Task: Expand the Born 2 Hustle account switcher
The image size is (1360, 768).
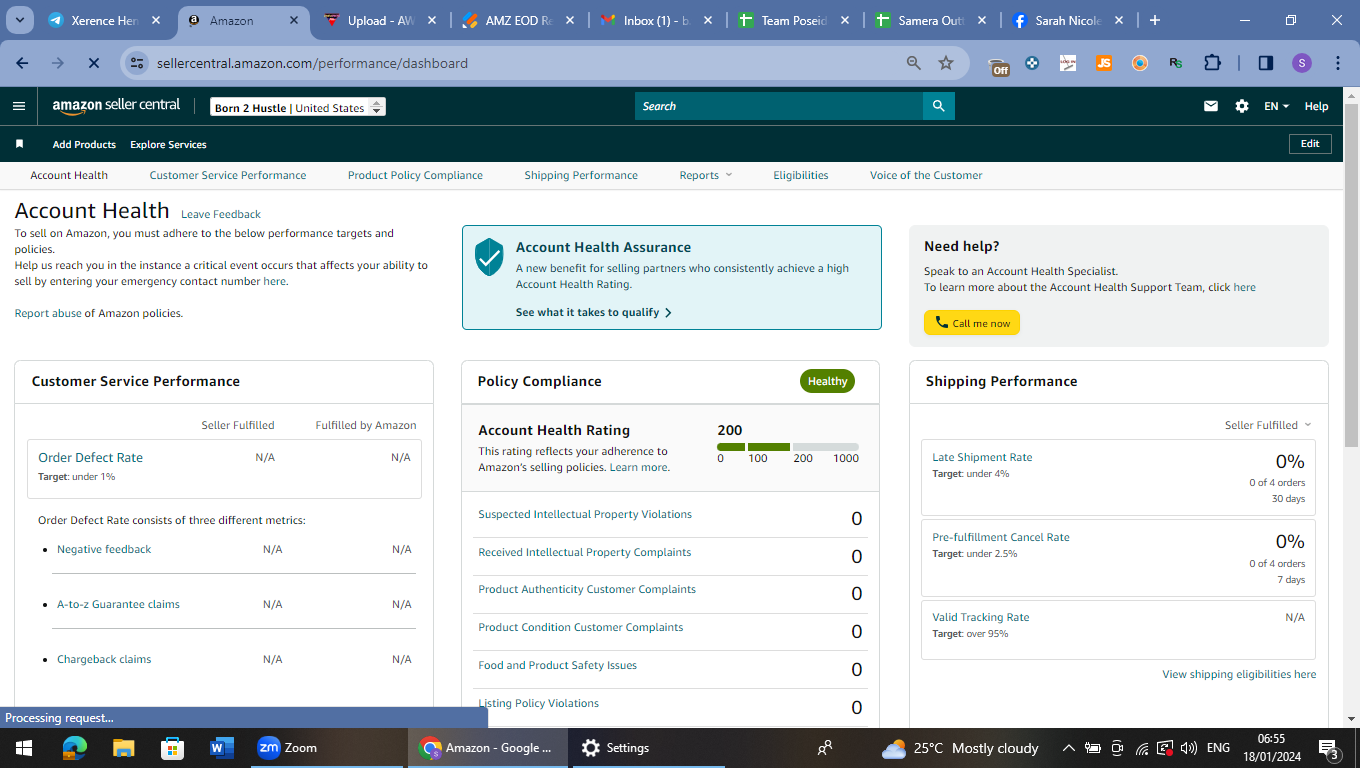Action: (x=298, y=107)
